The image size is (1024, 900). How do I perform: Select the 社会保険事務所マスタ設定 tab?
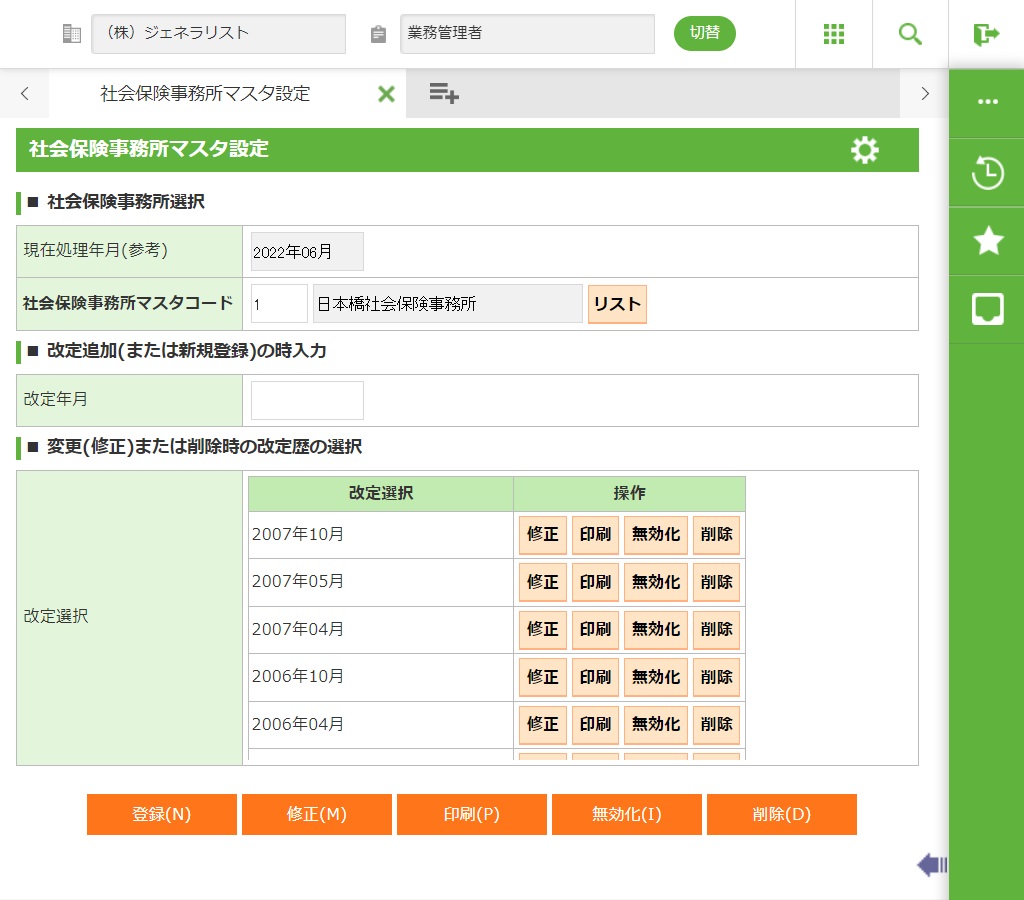tap(205, 94)
